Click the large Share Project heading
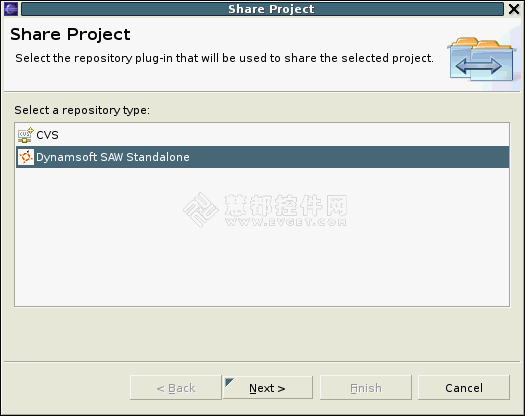 70,34
